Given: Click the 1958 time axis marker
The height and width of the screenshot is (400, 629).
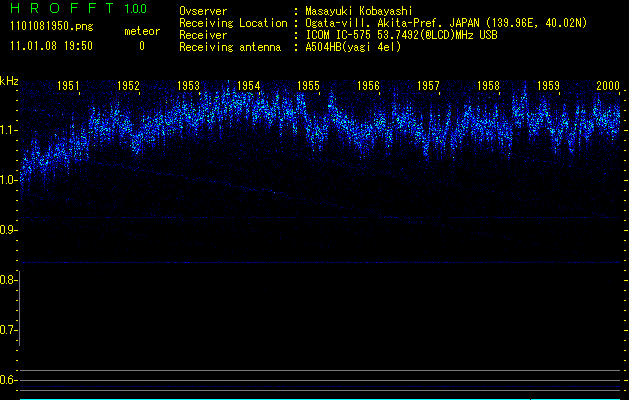Looking at the screenshot, I should click(489, 85).
